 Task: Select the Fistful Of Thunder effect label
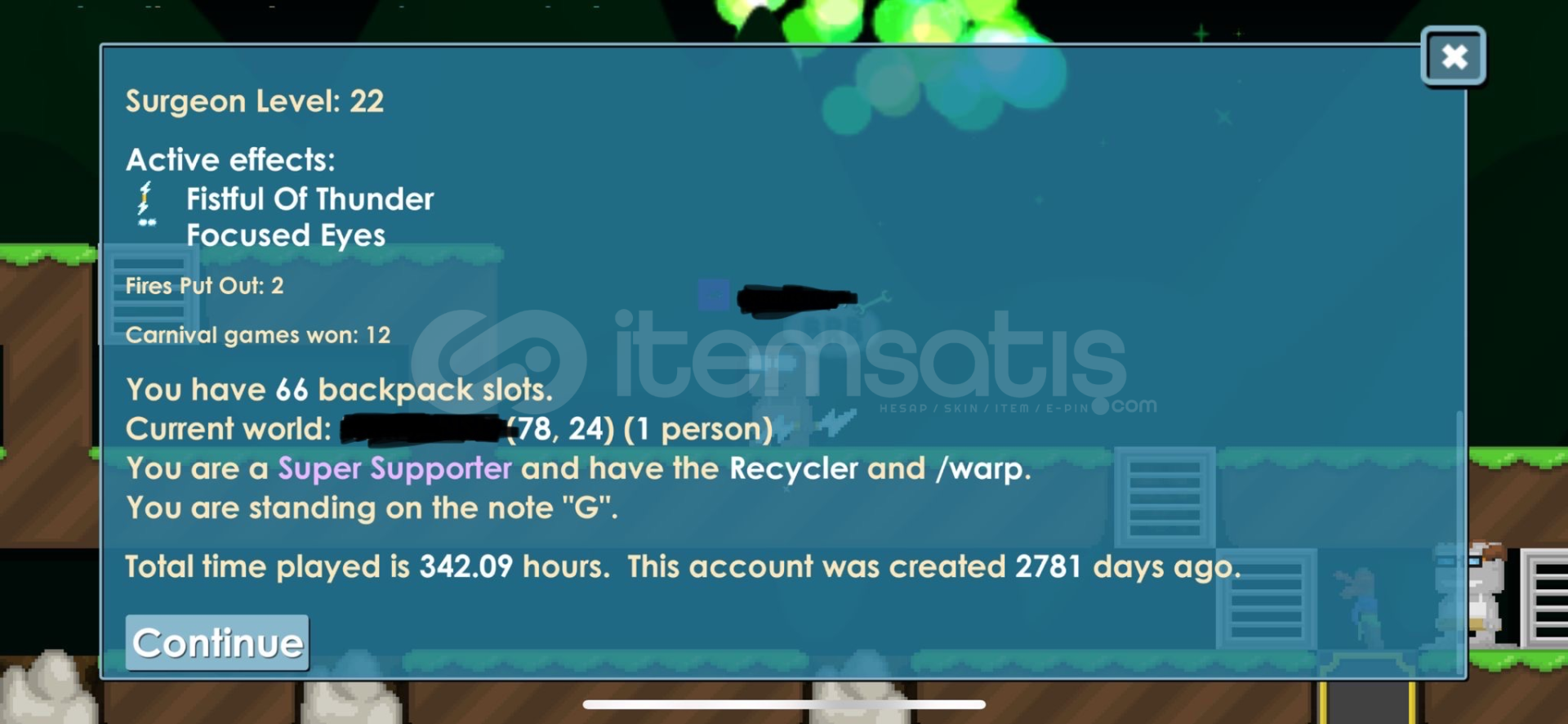[x=310, y=199]
